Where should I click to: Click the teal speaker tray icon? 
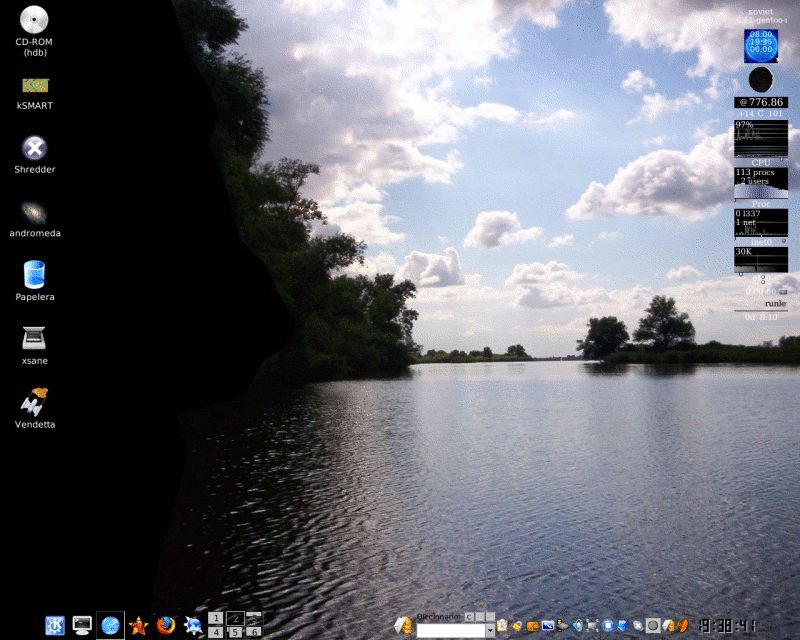pyautogui.click(x=578, y=626)
